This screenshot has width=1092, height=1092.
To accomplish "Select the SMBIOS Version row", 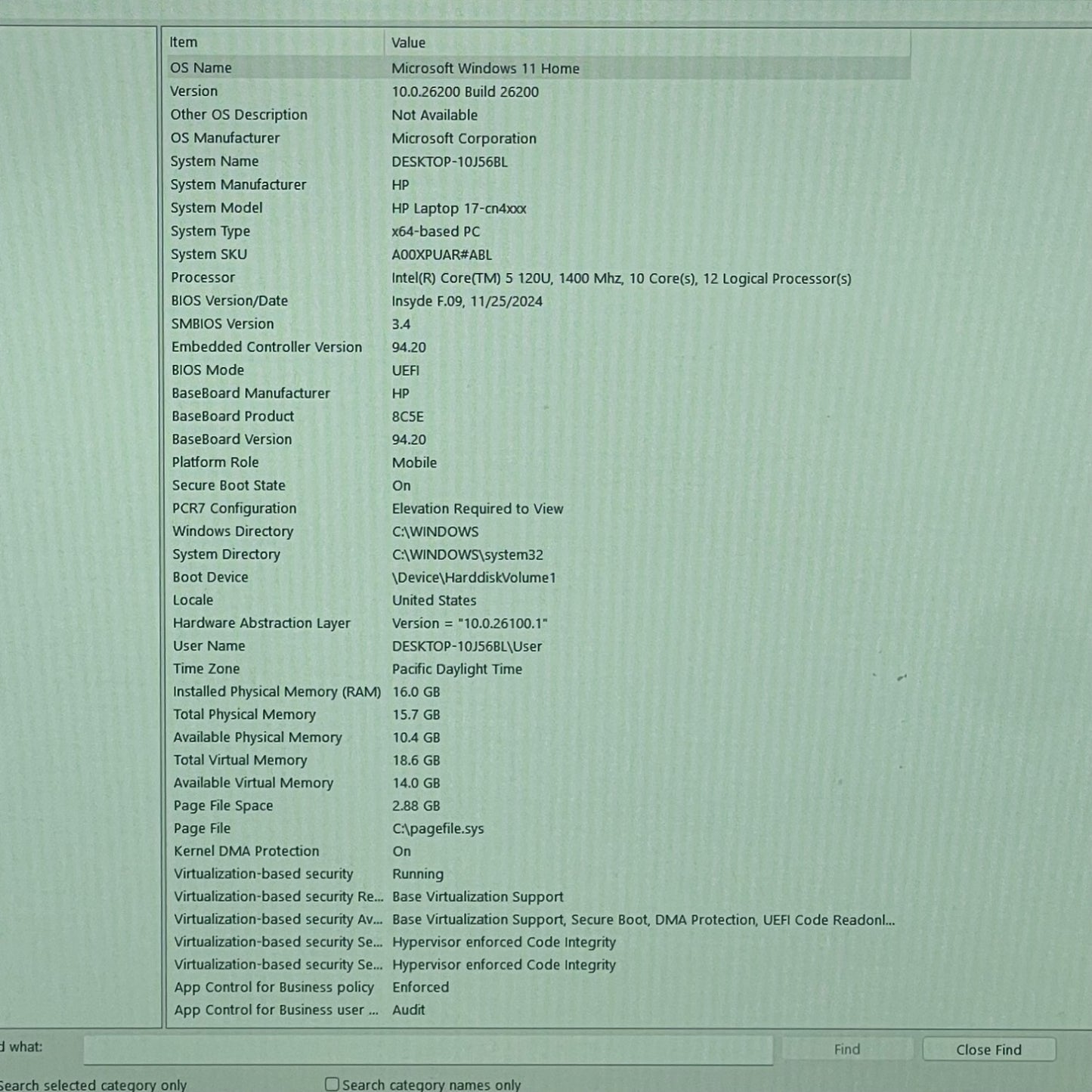I will point(538,324).
